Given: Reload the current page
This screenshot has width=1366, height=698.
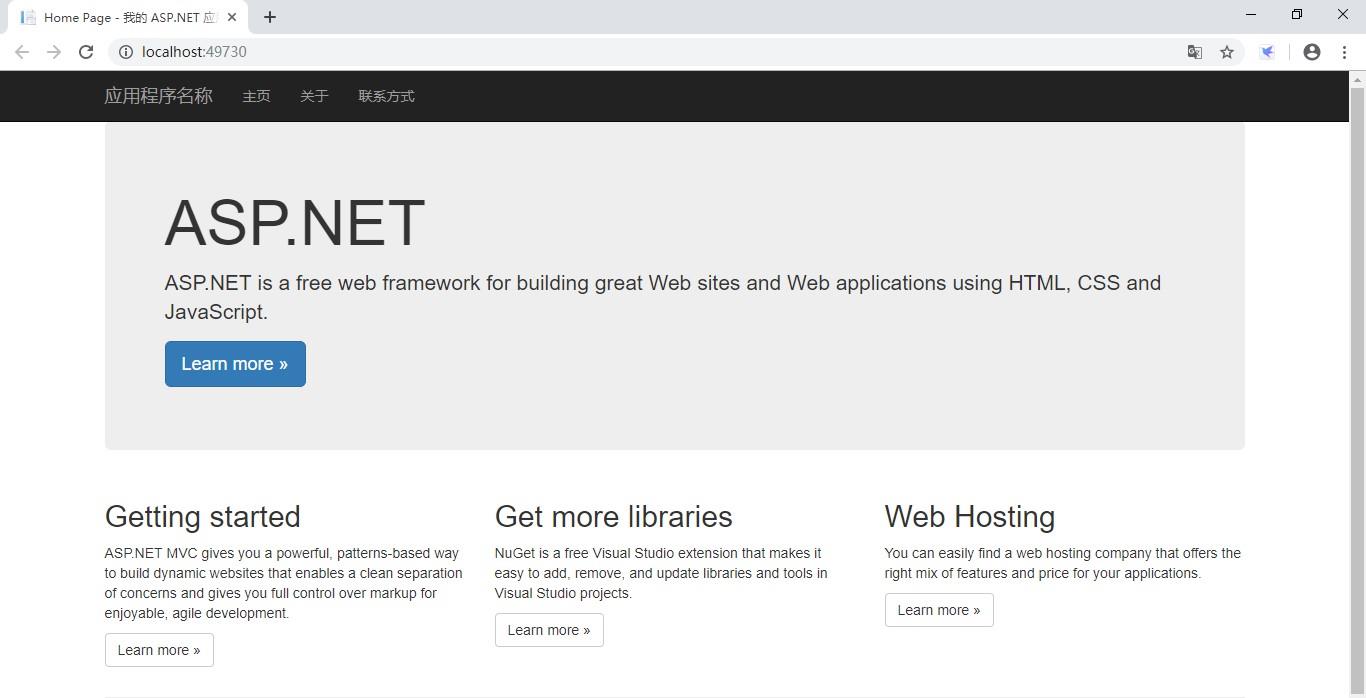Looking at the screenshot, I should coord(86,52).
